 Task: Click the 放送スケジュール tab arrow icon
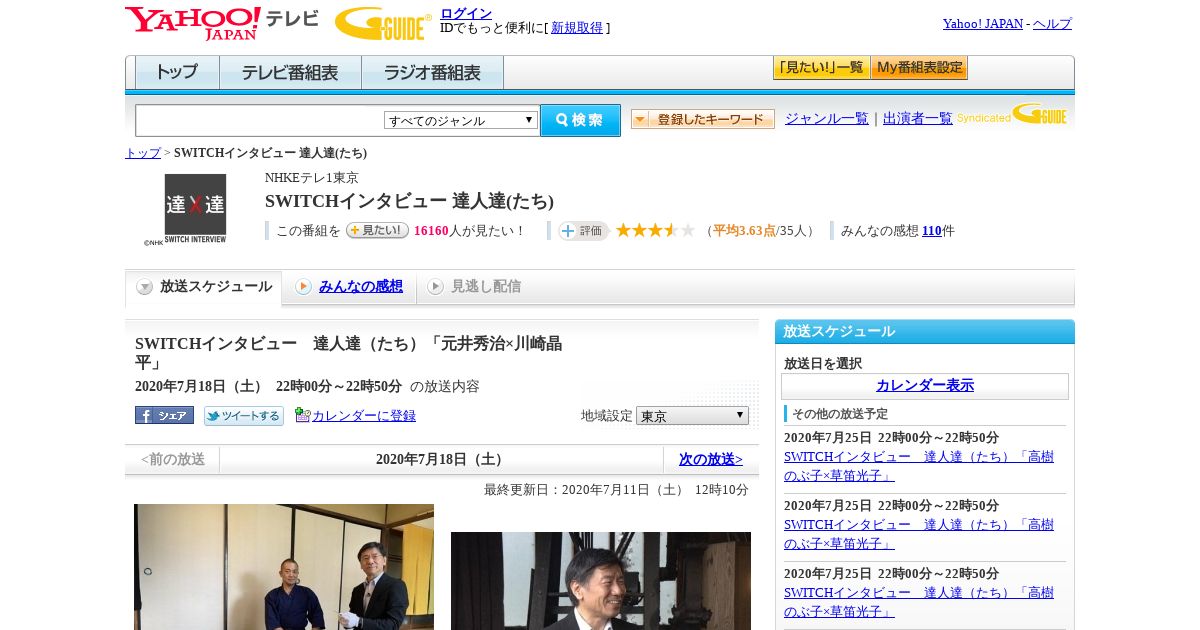click(145, 287)
